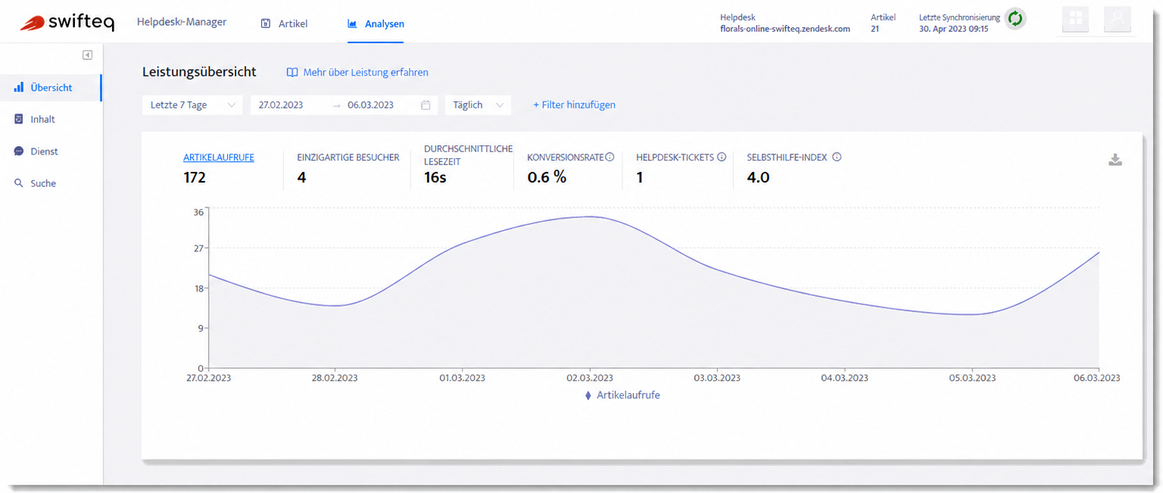Viewport: 1163px width, 493px height.
Task: Select the EINZIGARTIGE BESUCHER metric
Action: [348, 157]
